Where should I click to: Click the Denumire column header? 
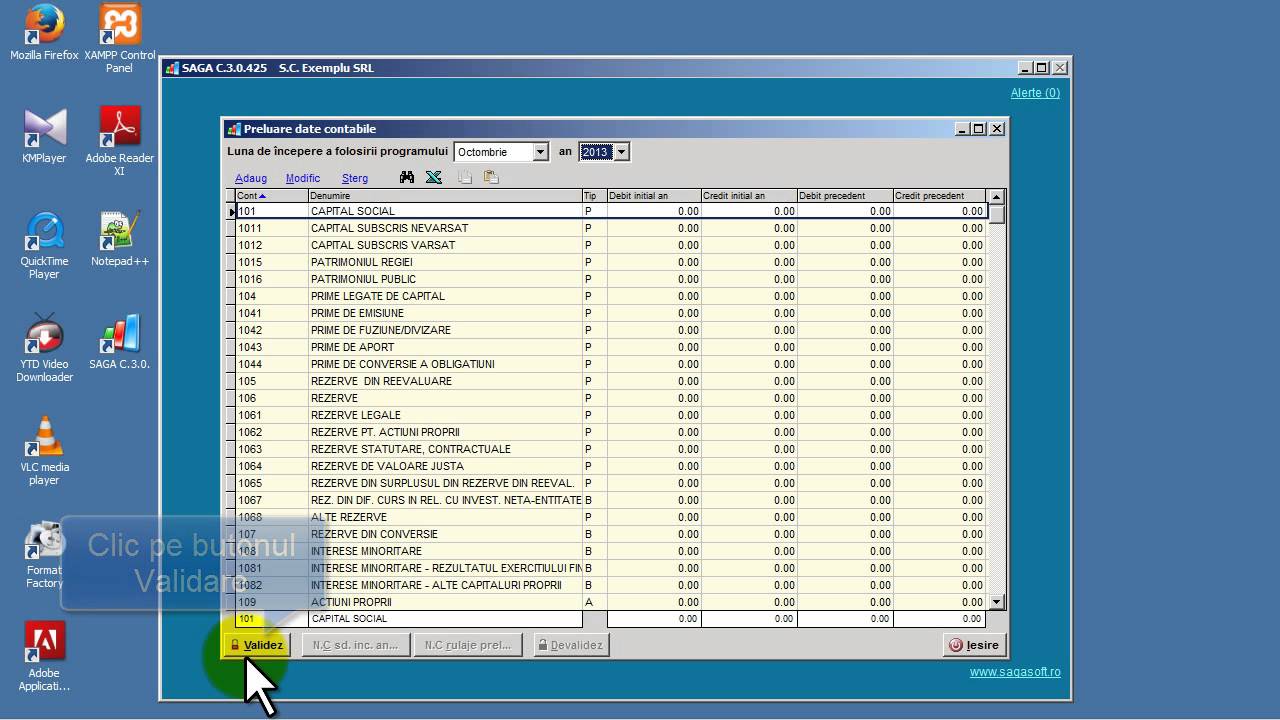point(445,196)
